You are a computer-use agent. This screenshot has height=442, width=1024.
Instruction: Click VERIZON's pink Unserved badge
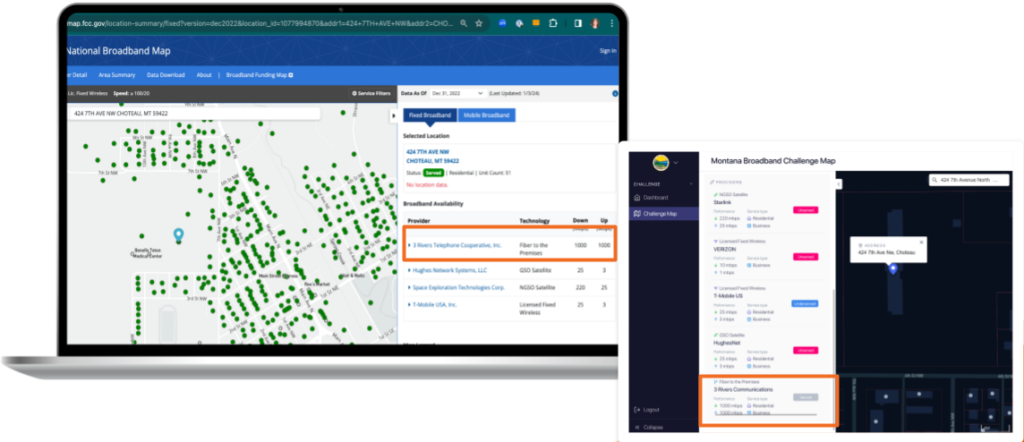click(x=806, y=257)
